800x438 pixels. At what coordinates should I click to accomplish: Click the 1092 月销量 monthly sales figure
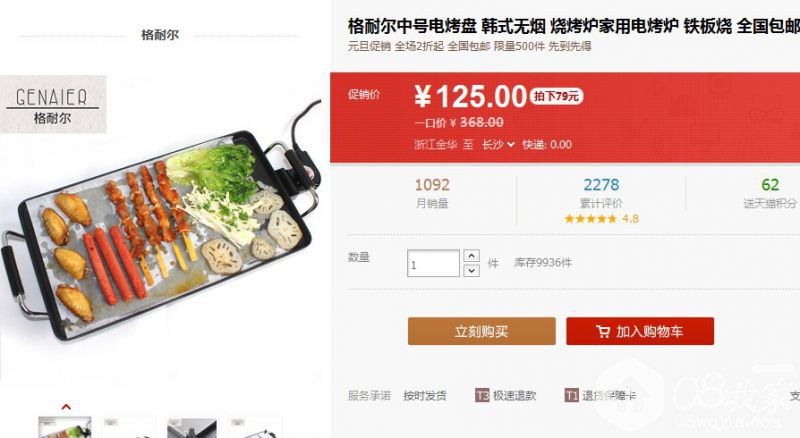tap(432, 192)
